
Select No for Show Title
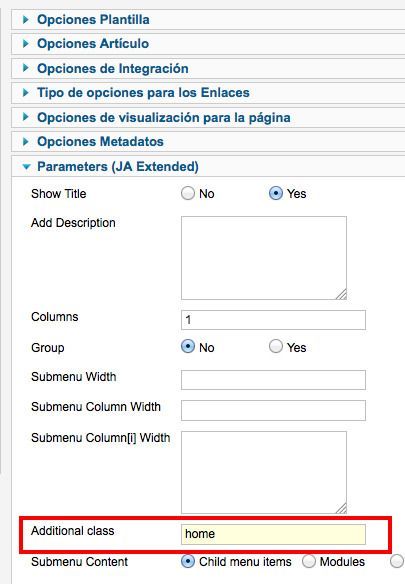coord(188,193)
